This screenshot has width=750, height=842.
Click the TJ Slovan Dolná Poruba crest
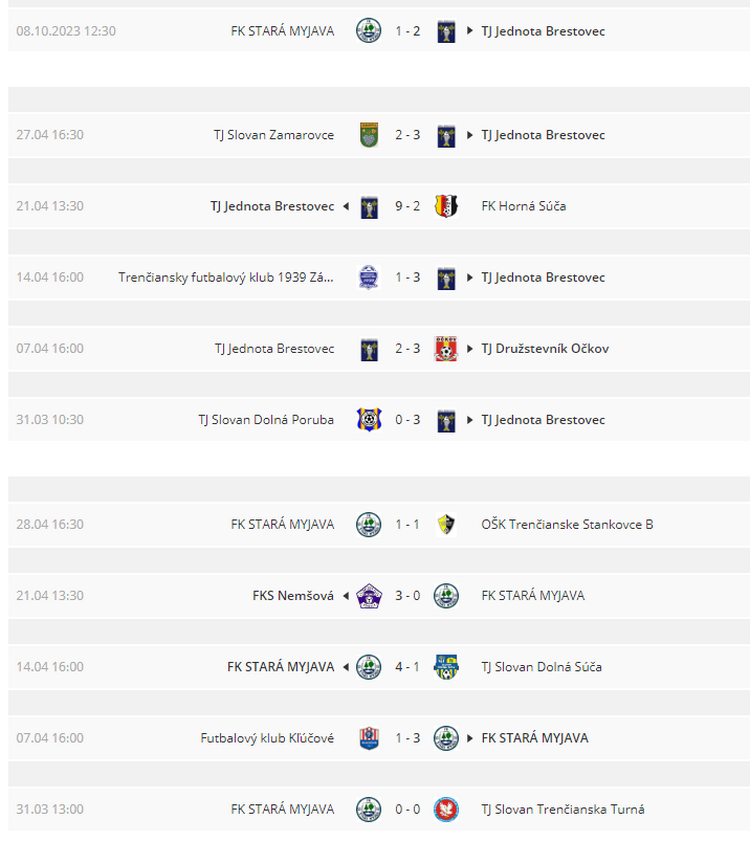click(x=369, y=420)
